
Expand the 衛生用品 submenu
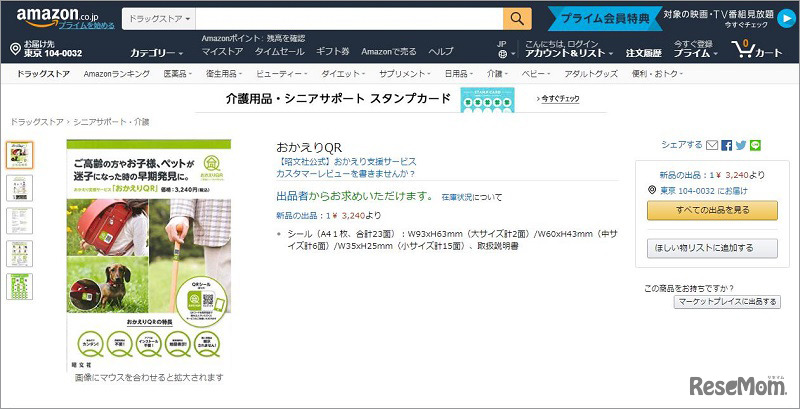click(224, 74)
